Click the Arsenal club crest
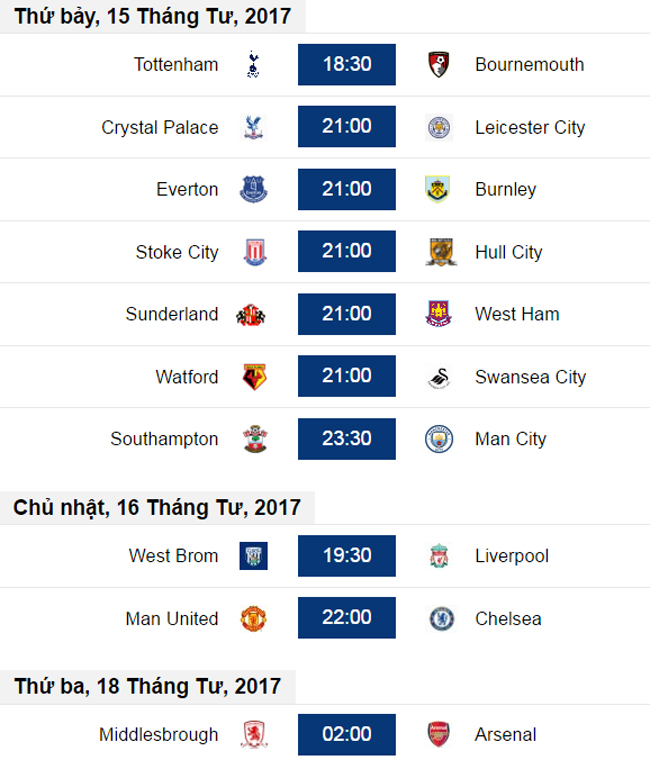Viewport: 650px width, 760px height. coord(439,734)
